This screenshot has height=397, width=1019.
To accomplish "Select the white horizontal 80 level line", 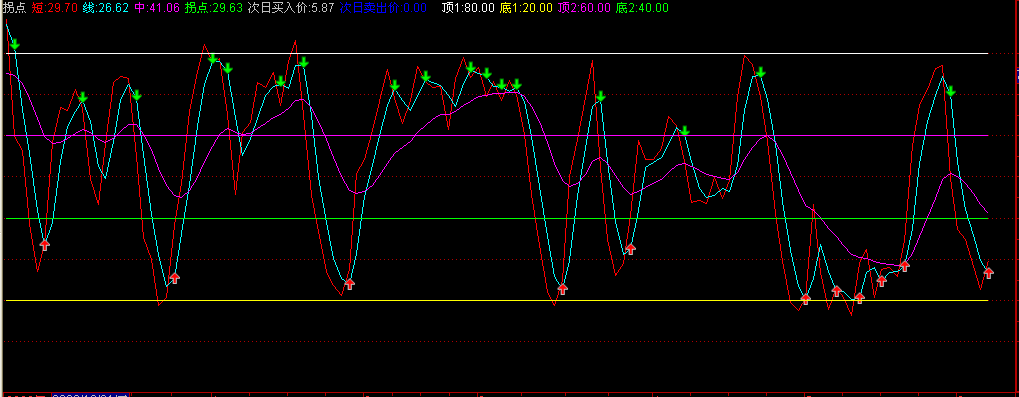I will pyautogui.click(x=497, y=53).
